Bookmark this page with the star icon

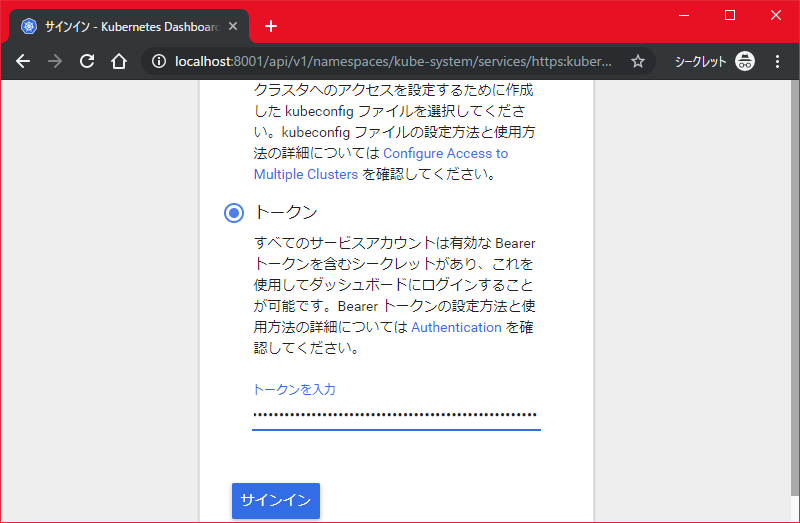638,61
